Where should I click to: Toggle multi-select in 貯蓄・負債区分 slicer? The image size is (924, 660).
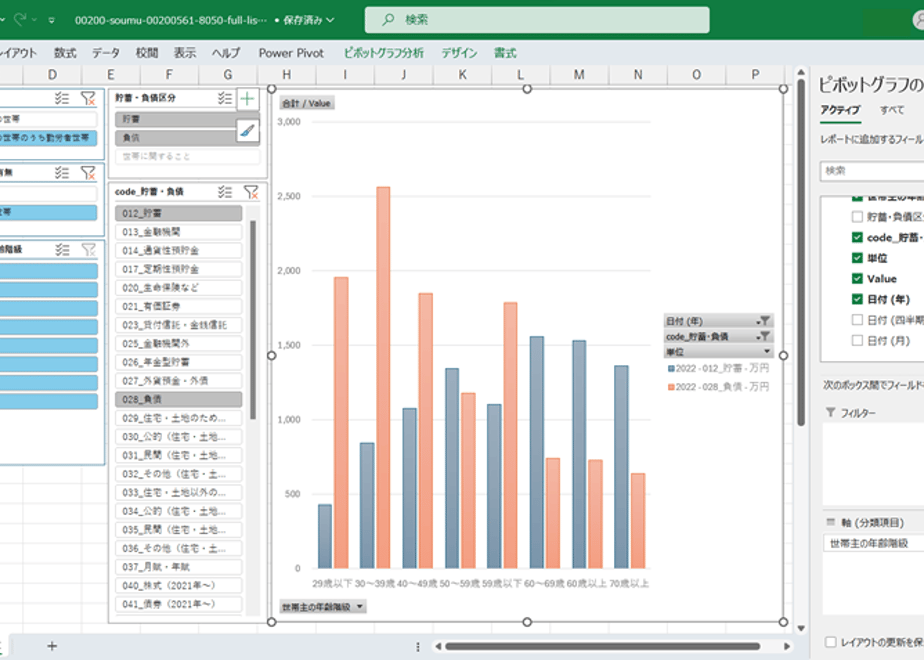click(225, 98)
